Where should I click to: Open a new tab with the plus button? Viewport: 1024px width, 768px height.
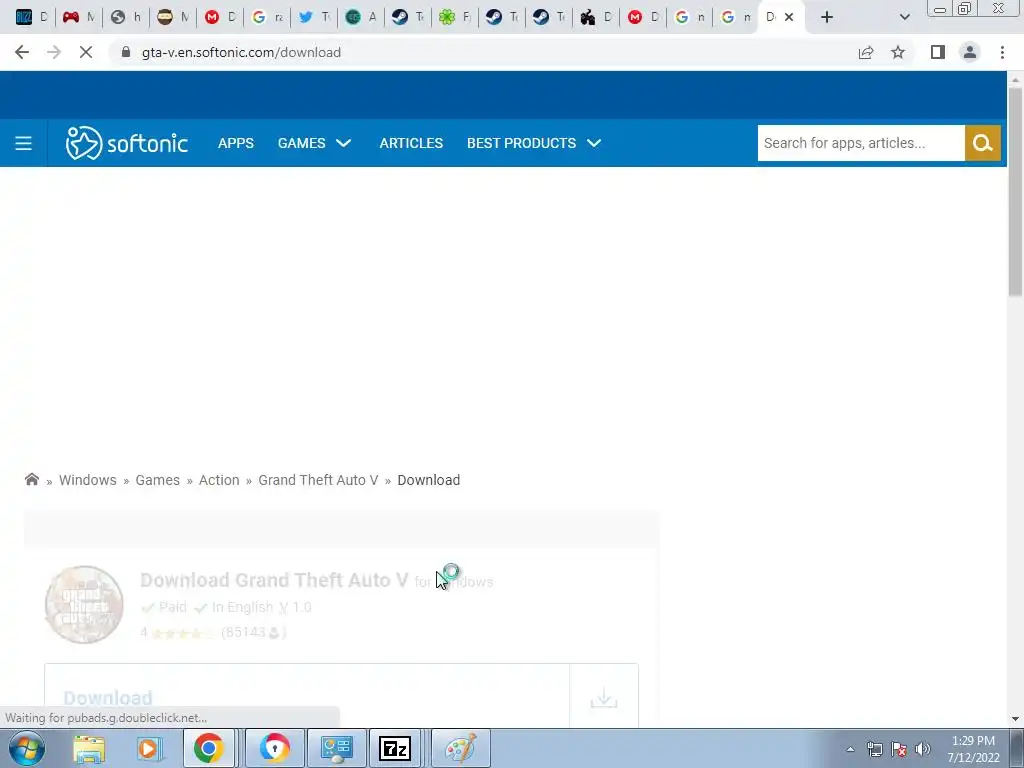[827, 17]
